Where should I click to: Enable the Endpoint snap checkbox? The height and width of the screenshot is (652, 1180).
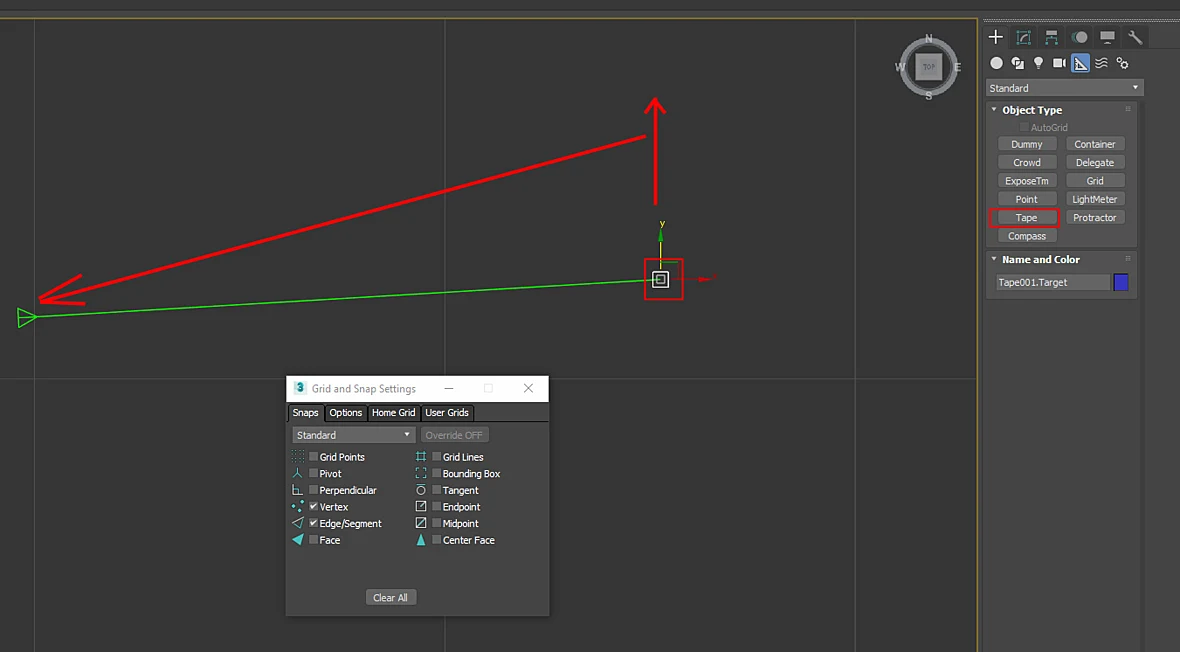tap(436, 506)
